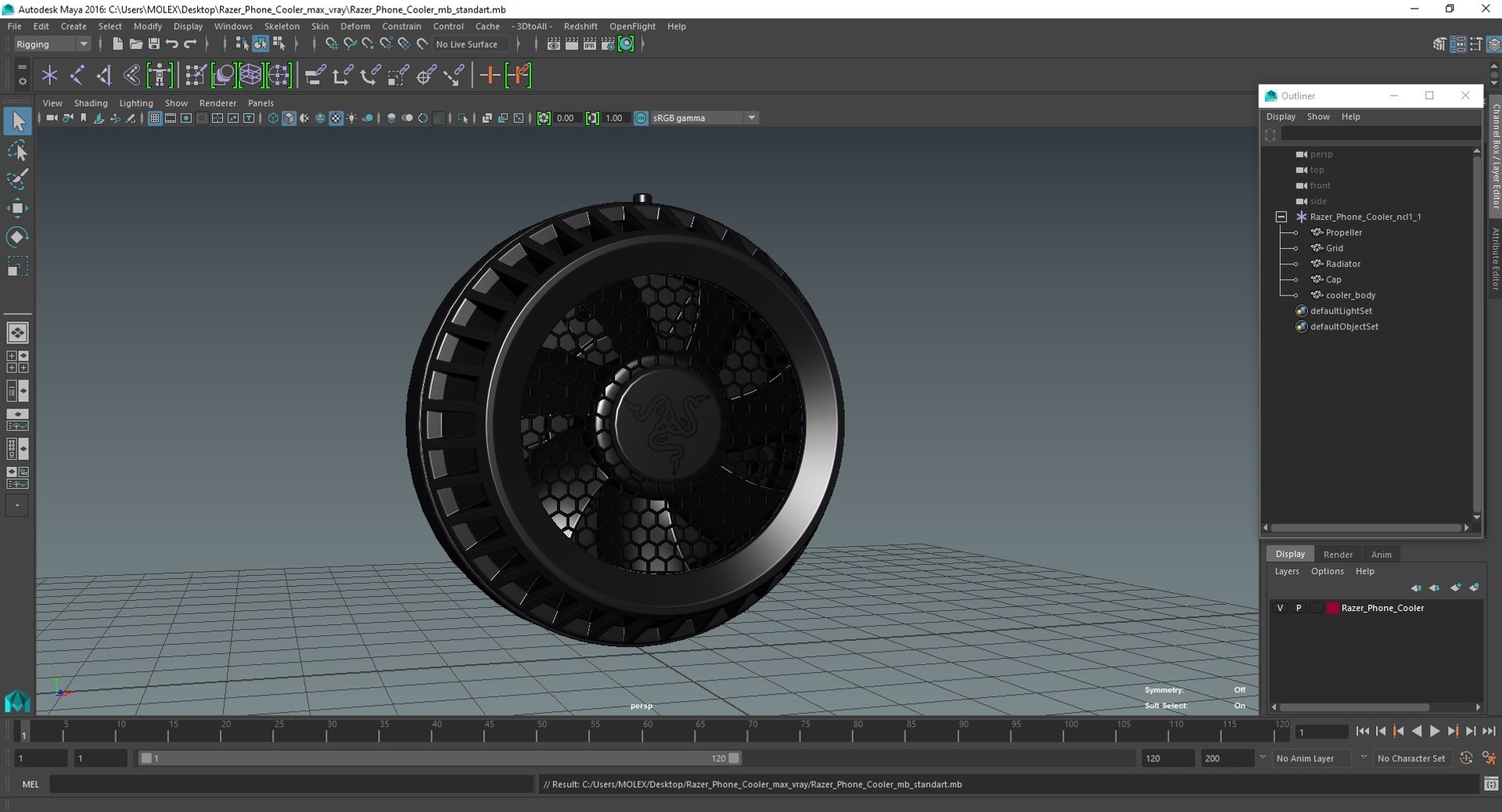Screen dimensions: 1502x812
Task: Toggle playback P box of Razer_Phone_Cooler layer
Action: [1299, 608]
